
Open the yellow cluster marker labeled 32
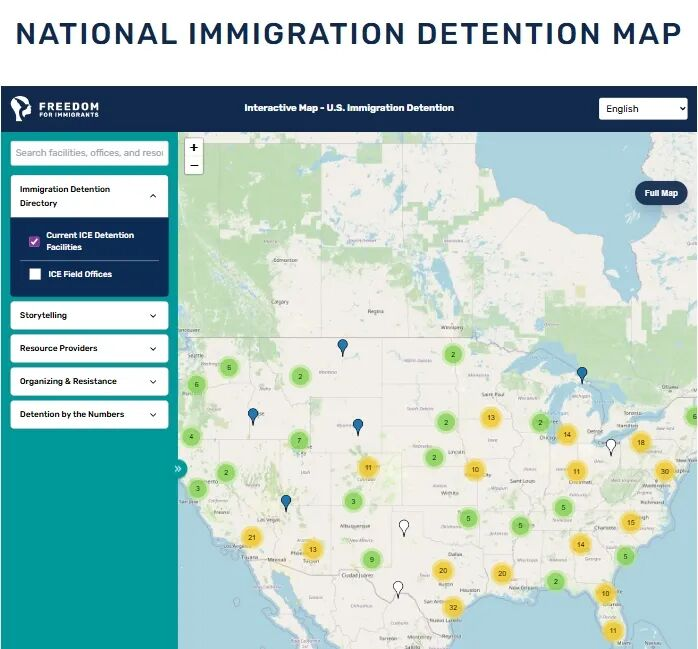453,607
